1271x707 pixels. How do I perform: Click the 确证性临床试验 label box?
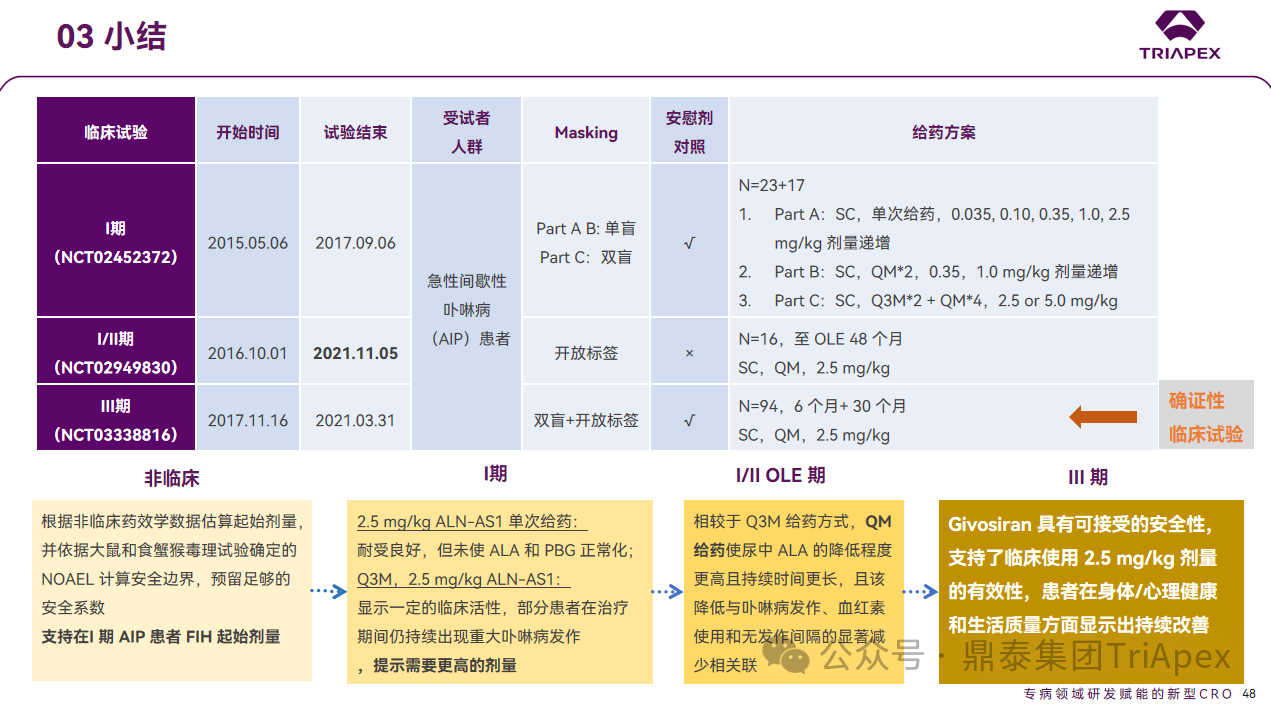point(1206,417)
